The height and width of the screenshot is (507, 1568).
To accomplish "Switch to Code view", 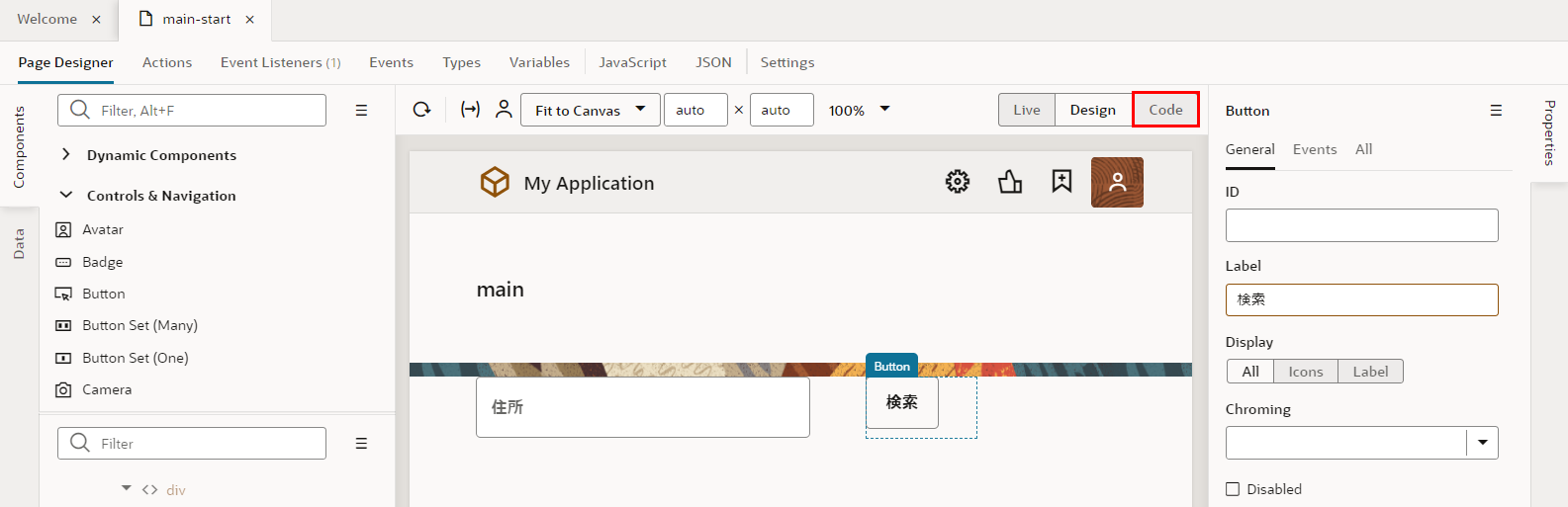I will [1165, 110].
